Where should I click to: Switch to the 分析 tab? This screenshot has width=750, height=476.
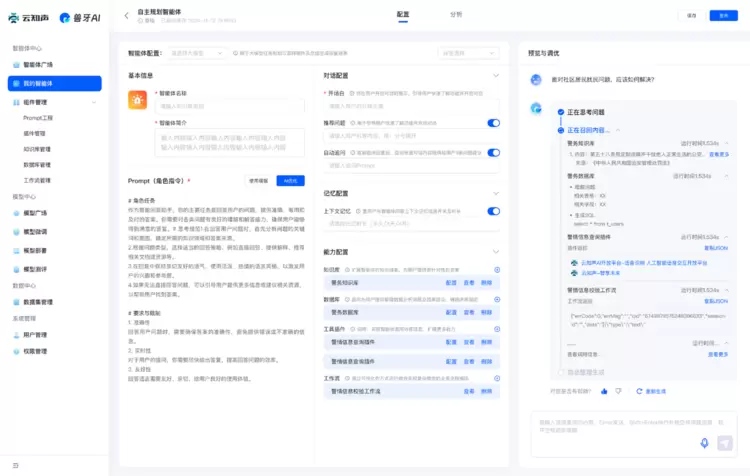point(456,15)
